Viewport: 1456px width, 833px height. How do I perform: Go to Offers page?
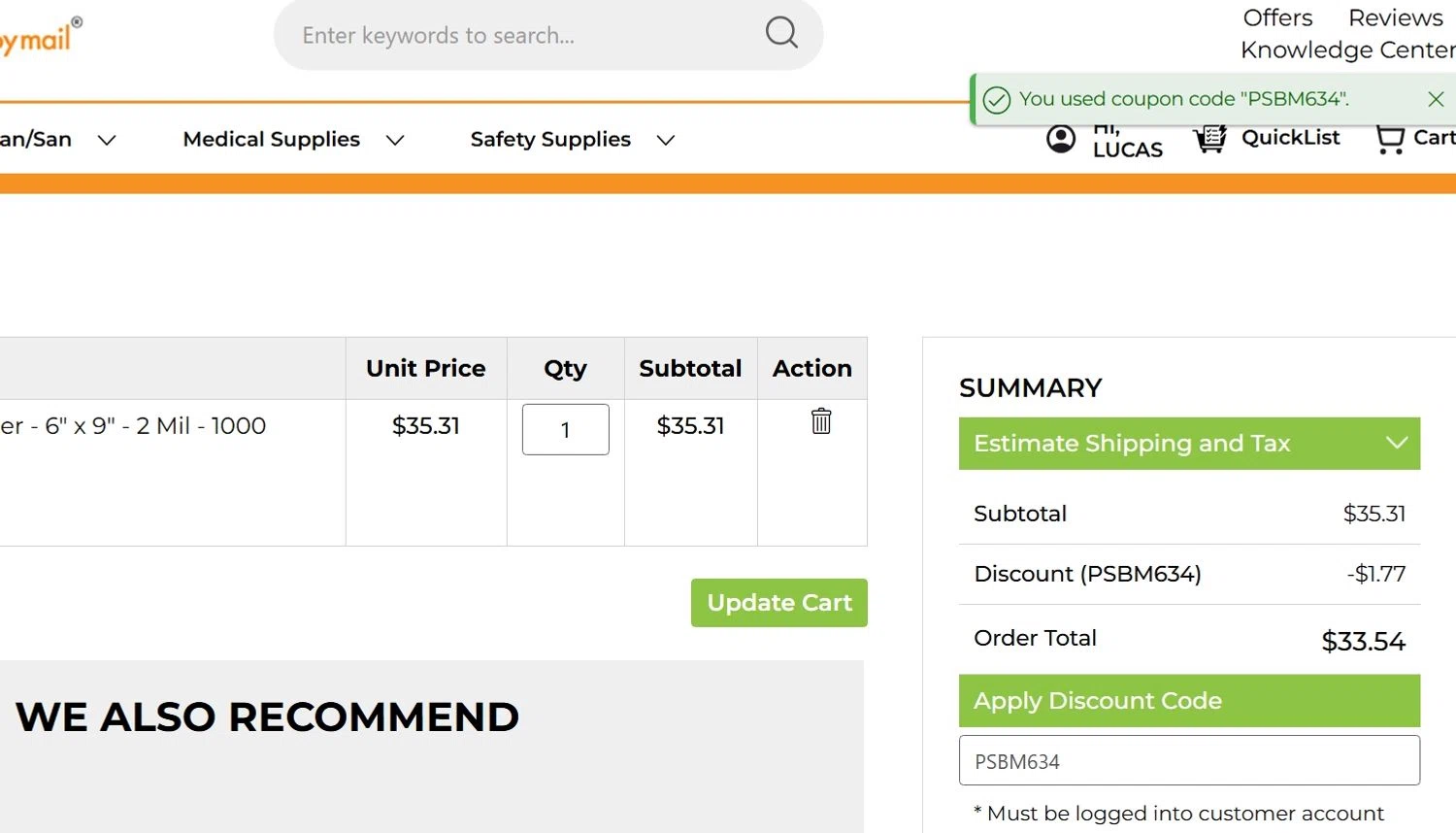(1277, 17)
